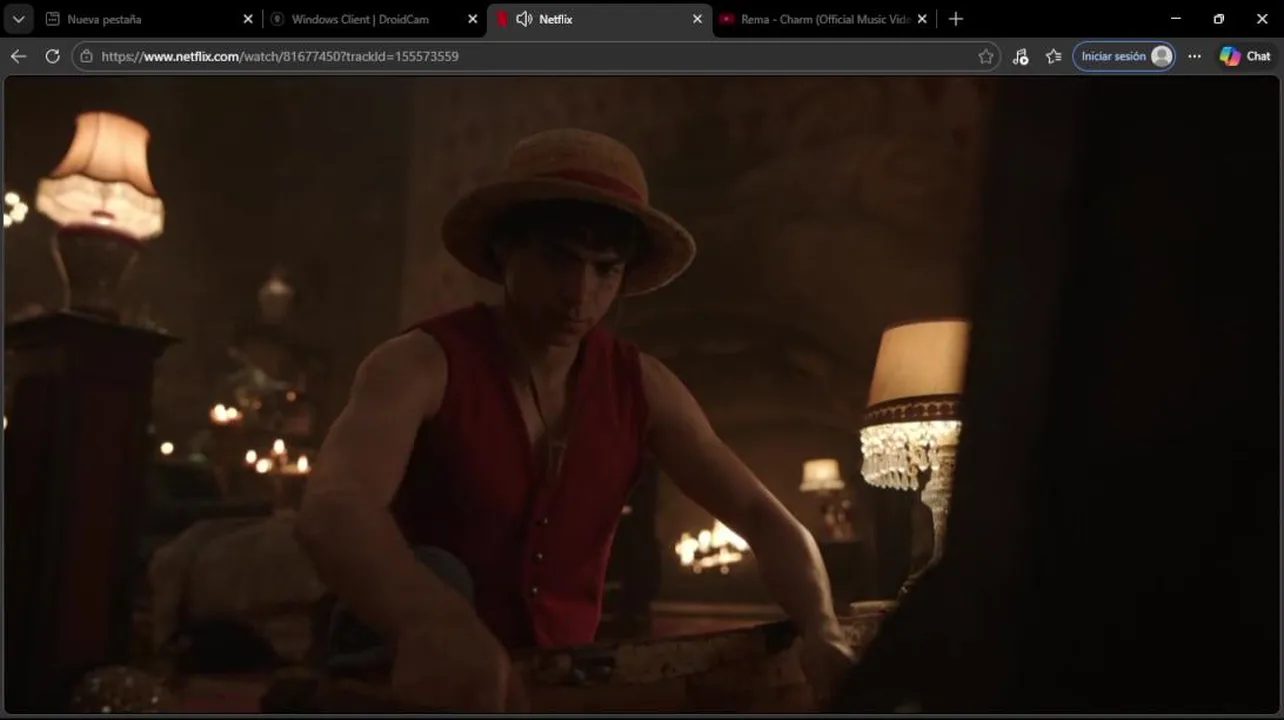Screen dimensions: 1284x720
Task: Close the Nueva pestaña tab
Action: click(x=248, y=19)
